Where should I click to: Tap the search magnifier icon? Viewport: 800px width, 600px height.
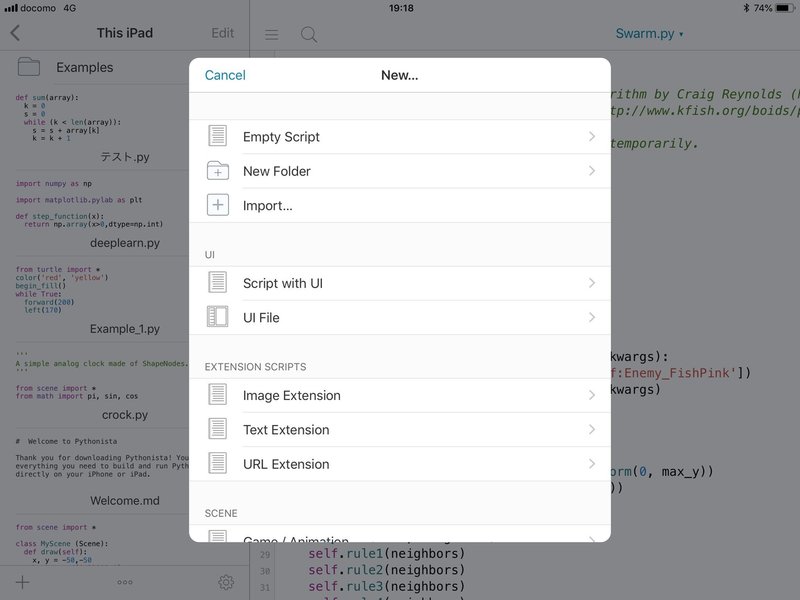tap(309, 34)
